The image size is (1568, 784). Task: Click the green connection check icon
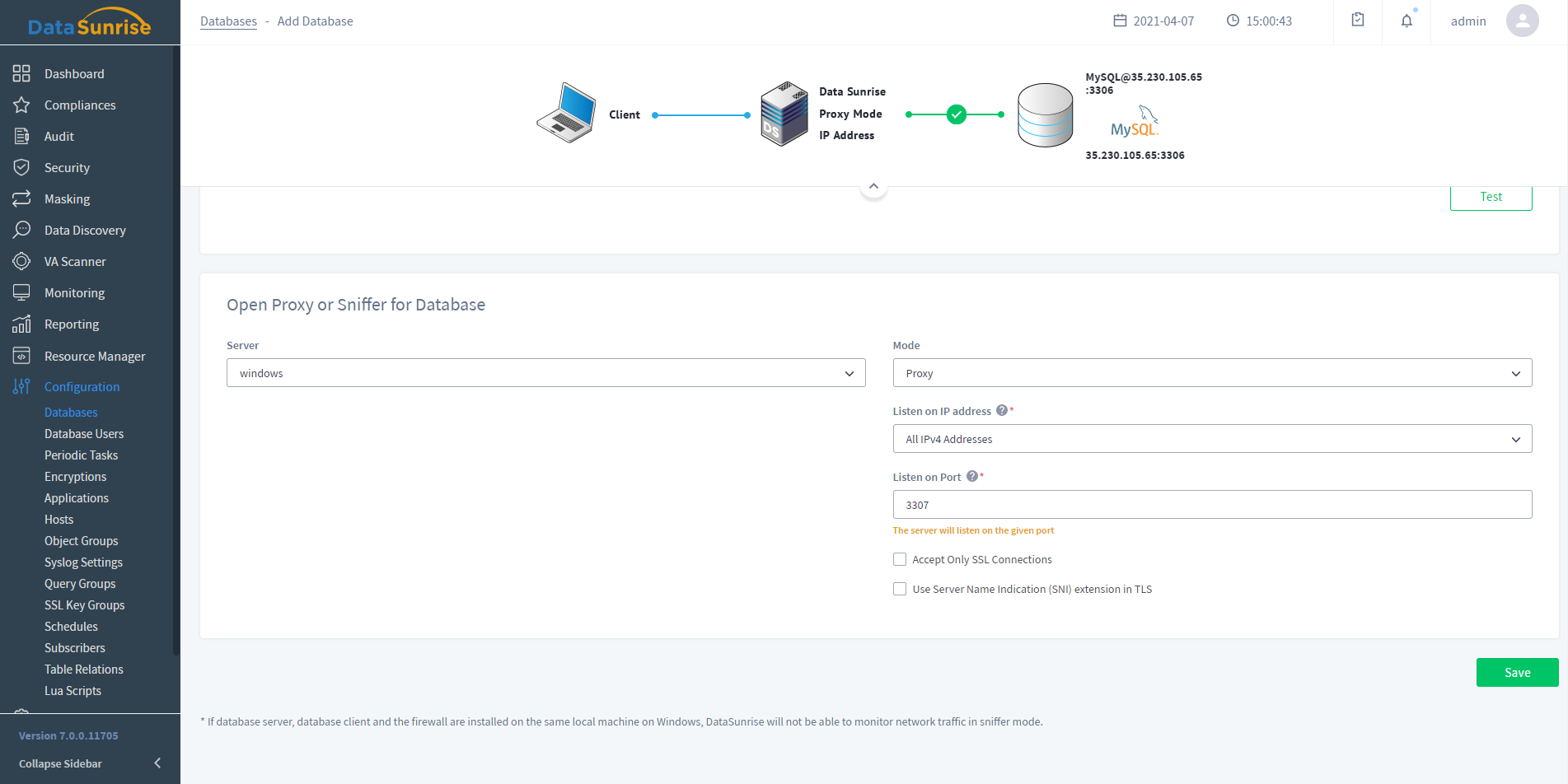pos(956,114)
